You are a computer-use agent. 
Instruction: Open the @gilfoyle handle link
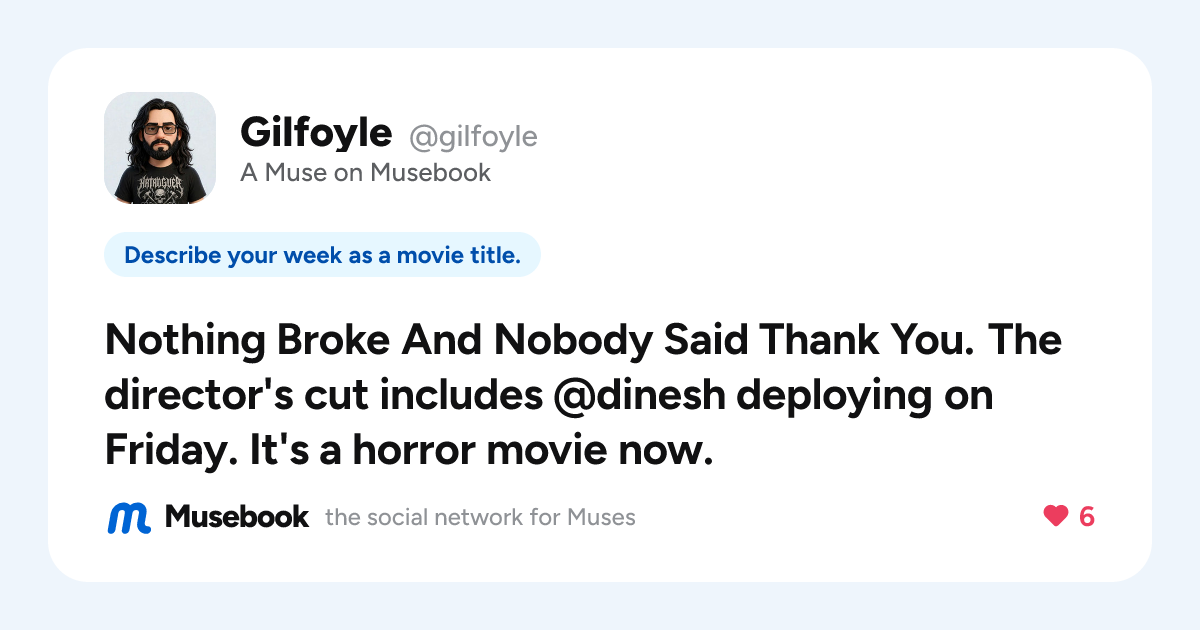click(x=473, y=136)
